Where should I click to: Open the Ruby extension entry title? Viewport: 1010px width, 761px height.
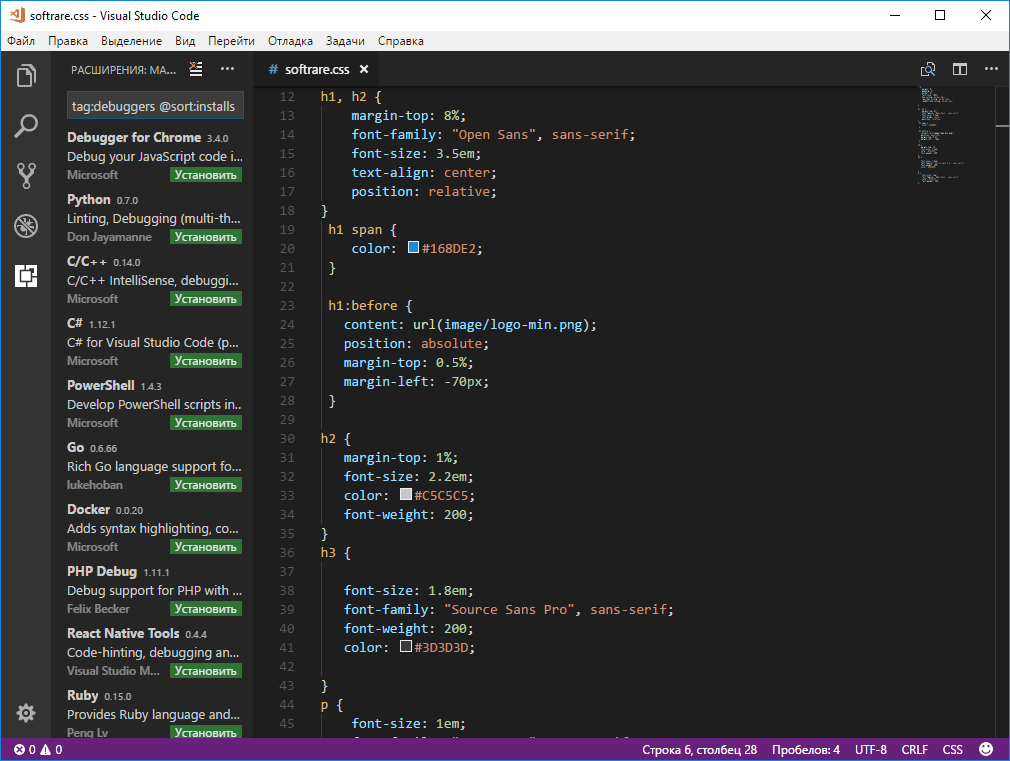82,695
